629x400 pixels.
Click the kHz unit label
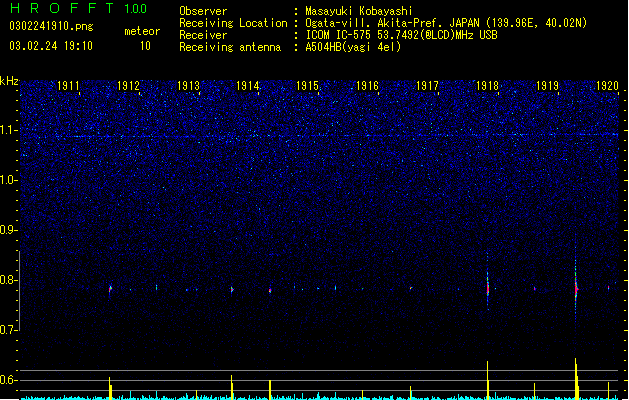click(x=9, y=81)
